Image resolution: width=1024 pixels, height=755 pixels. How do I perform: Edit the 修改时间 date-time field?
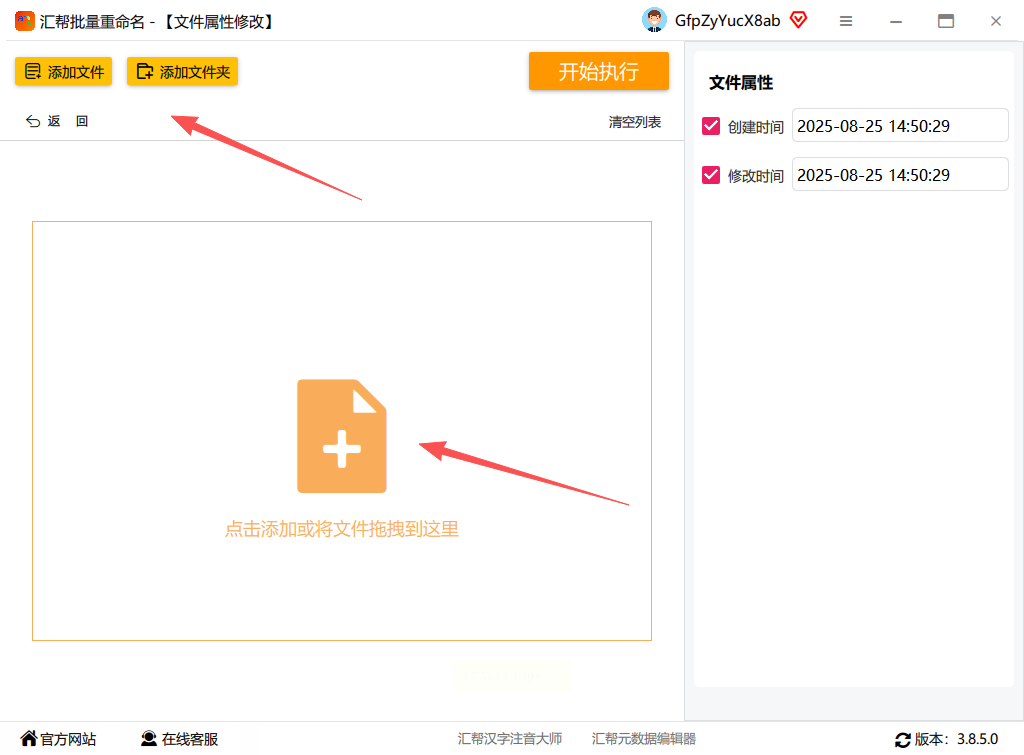[900, 174]
